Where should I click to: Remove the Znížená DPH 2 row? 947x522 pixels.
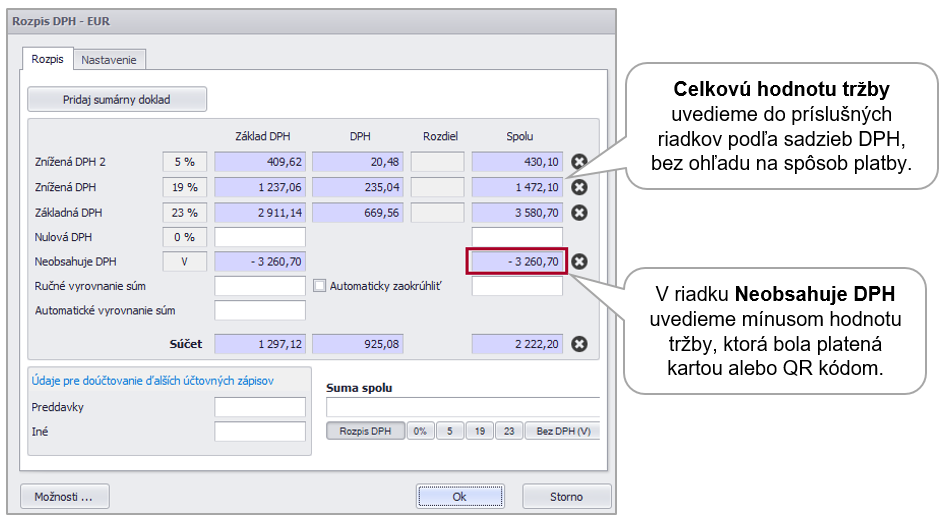click(579, 162)
